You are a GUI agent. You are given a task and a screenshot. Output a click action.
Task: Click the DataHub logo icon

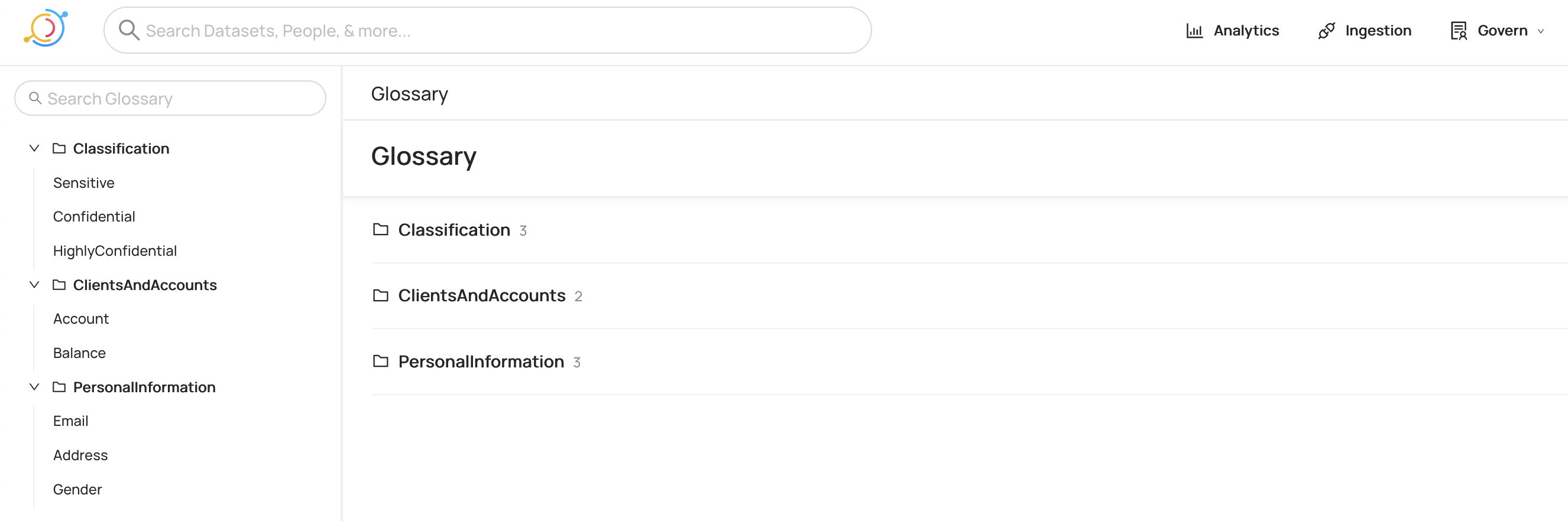click(x=46, y=28)
